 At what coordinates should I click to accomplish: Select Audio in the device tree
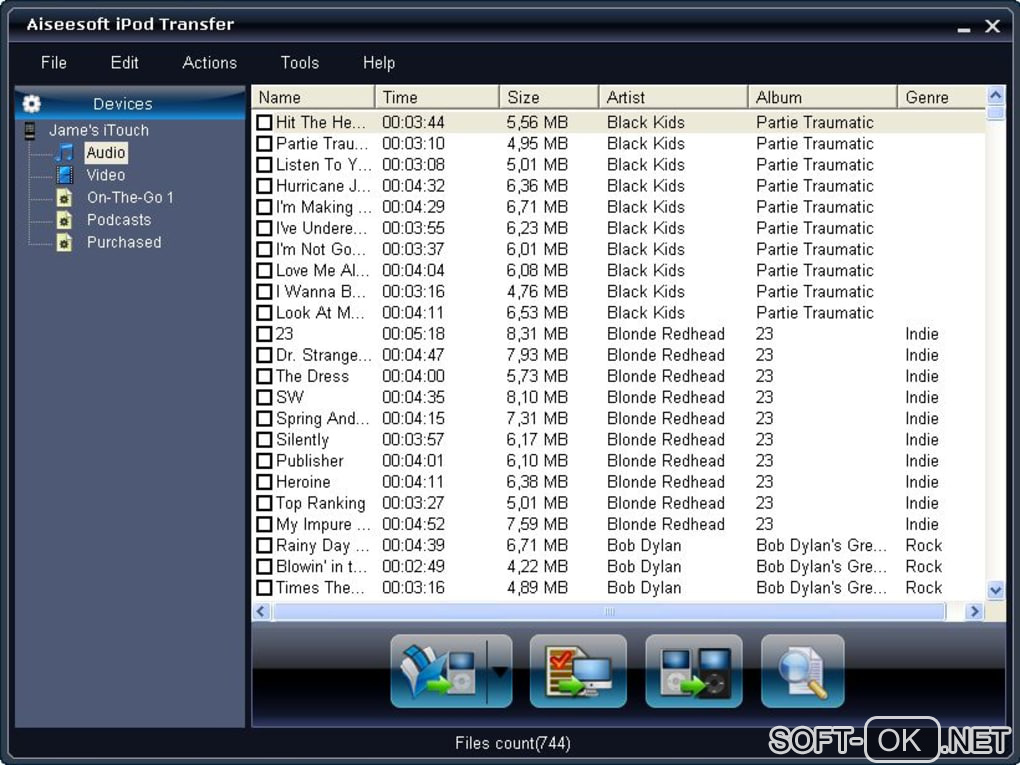click(x=106, y=153)
